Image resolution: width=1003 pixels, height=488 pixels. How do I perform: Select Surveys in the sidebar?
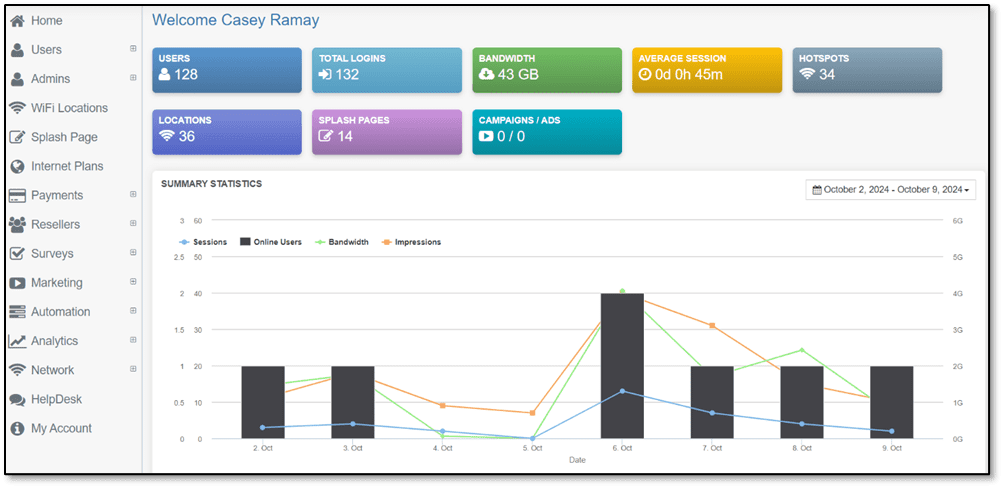pyautogui.click(x=52, y=253)
